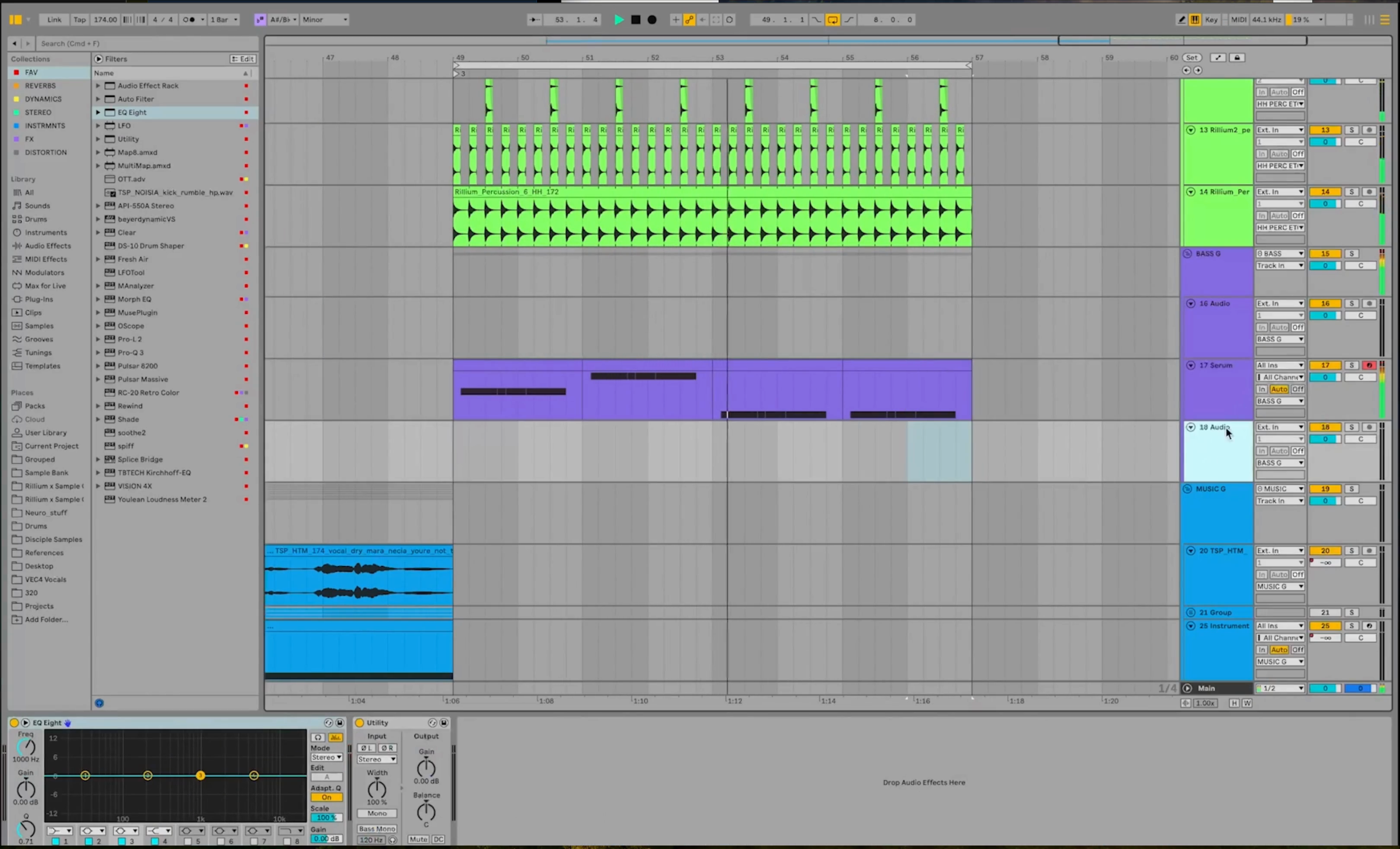Click the Edit button beside Filters
The image size is (1400, 849).
click(243, 59)
